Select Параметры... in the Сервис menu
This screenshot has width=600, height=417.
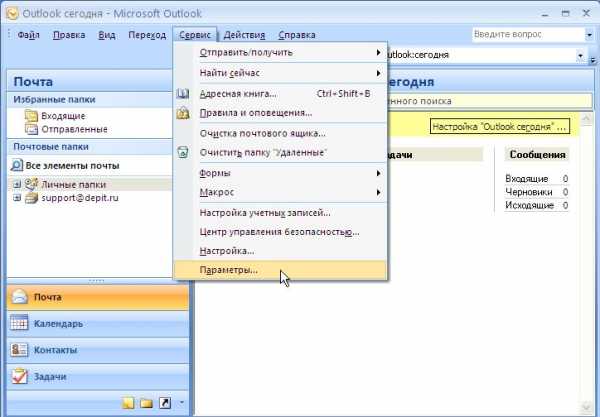pos(280,270)
